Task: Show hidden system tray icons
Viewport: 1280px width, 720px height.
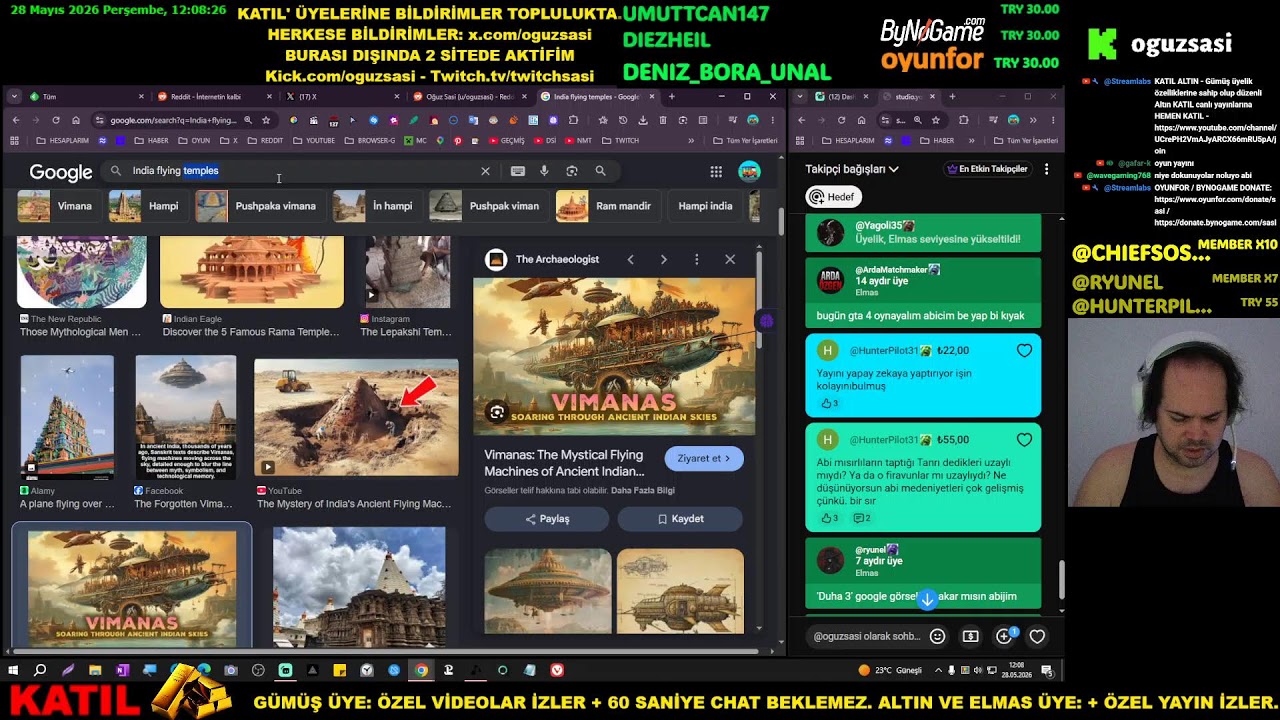Action: [x=938, y=670]
